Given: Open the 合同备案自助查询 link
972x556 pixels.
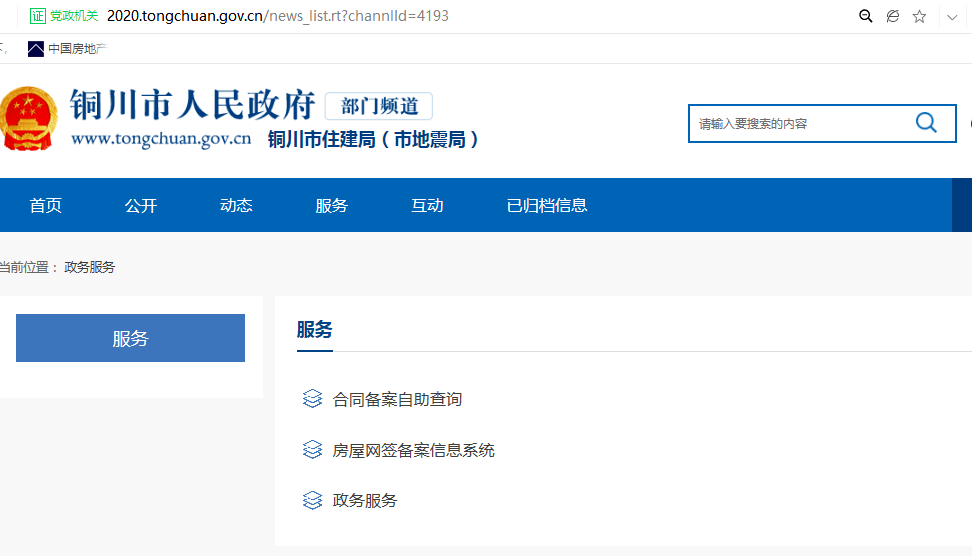Looking at the screenshot, I should pos(397,399).
